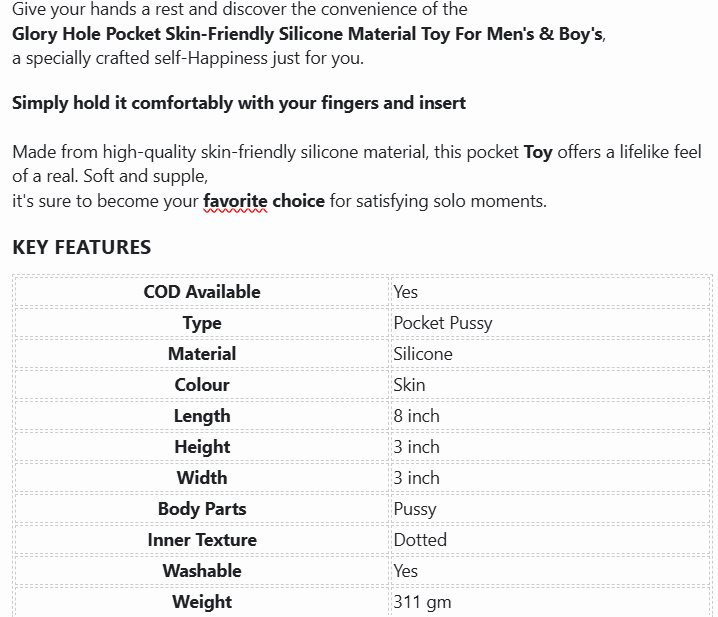Select the COD Available label cell

point(202,292)
